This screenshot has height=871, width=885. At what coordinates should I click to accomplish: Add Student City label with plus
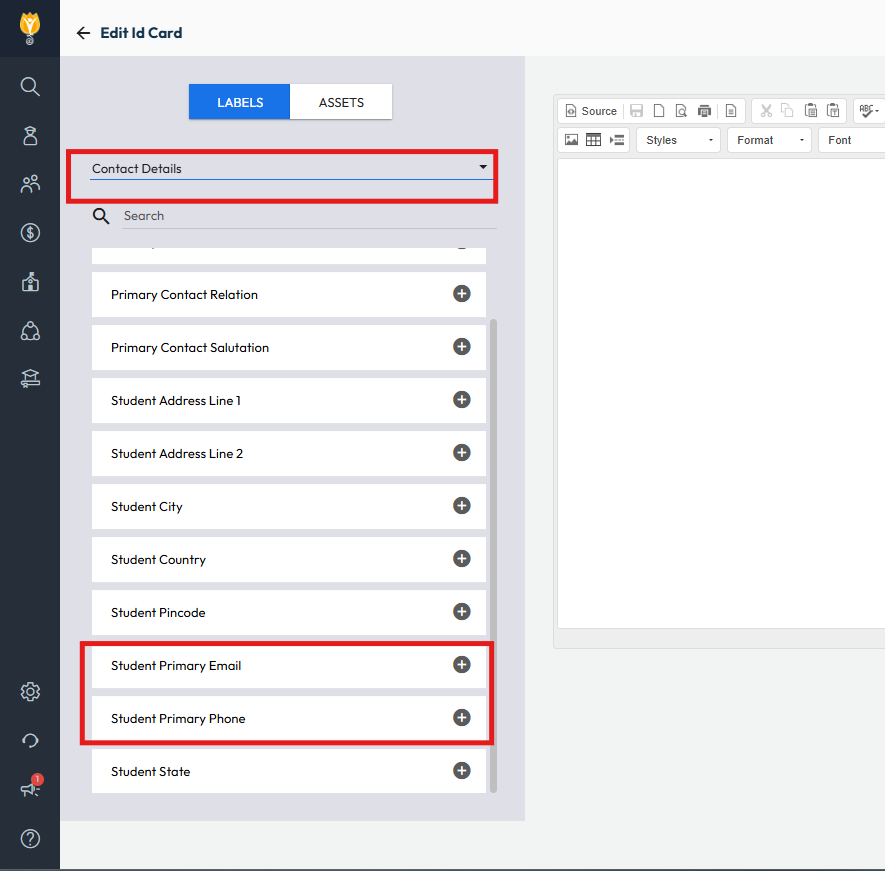pyautogui.click(x=462, y=506)
